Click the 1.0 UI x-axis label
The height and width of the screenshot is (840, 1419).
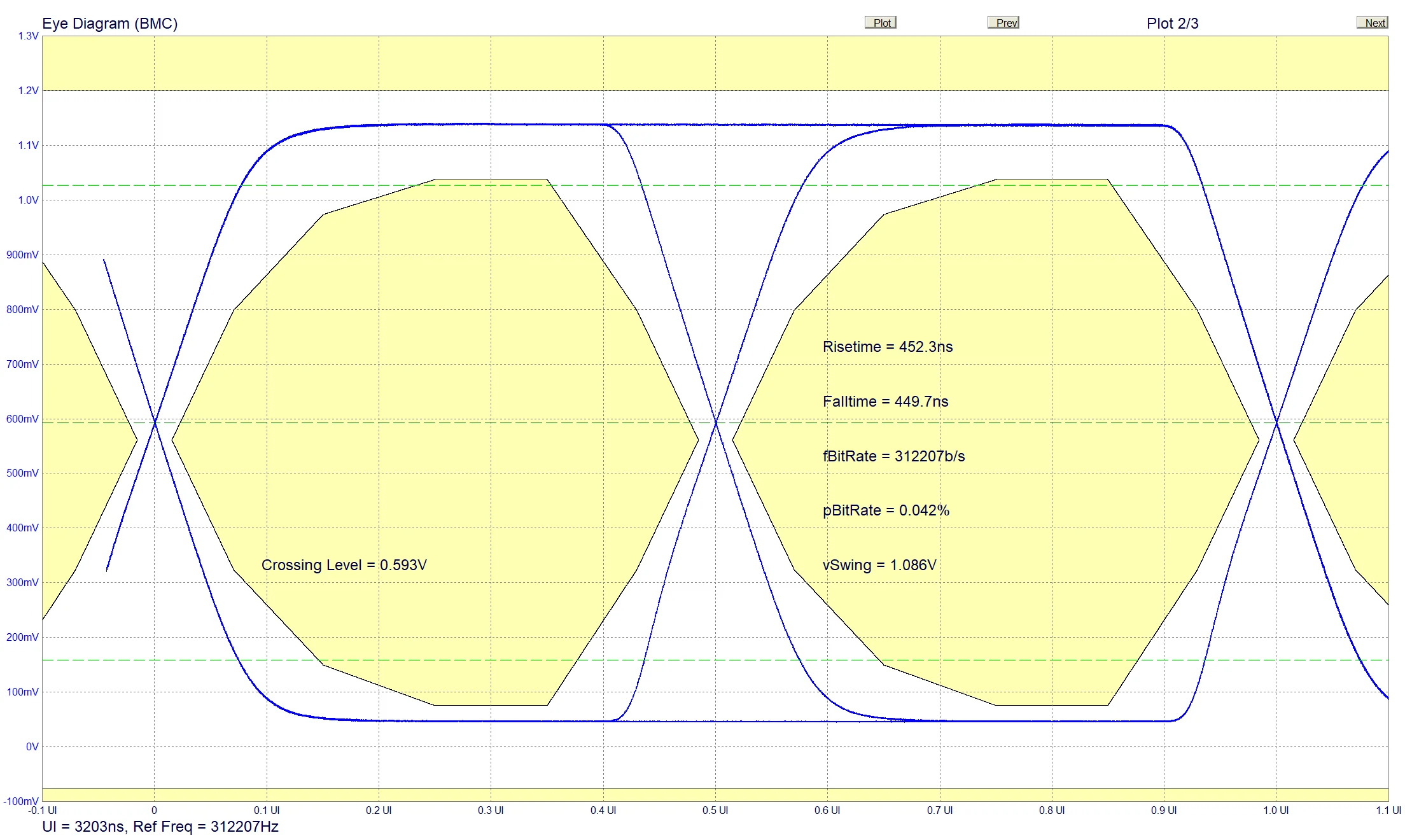tap(1276, 810)
